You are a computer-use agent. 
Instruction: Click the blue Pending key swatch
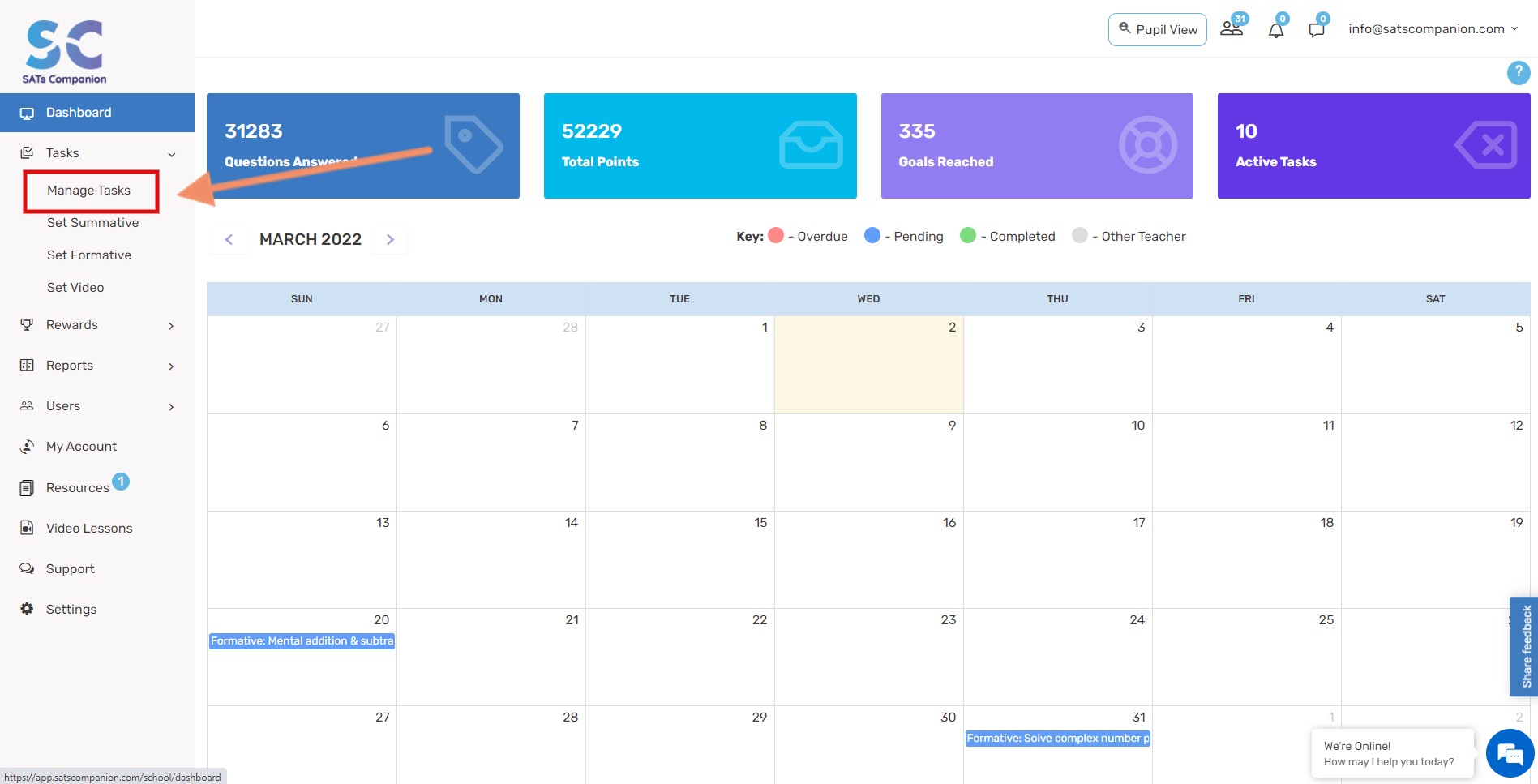[872, 236]
